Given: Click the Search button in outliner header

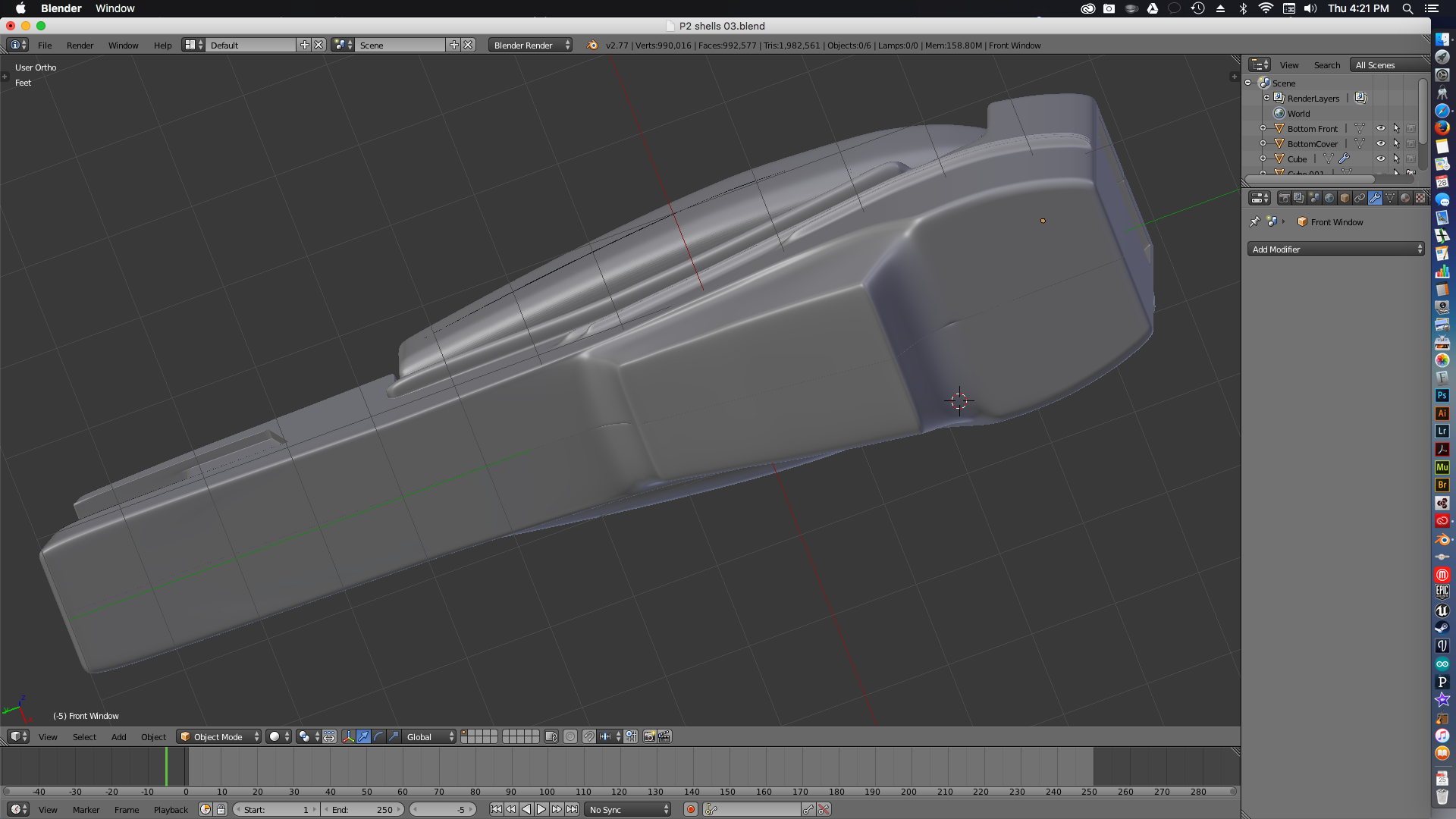Looking at the screenshot, I should pyautogui.click(x=1326, y=65).
